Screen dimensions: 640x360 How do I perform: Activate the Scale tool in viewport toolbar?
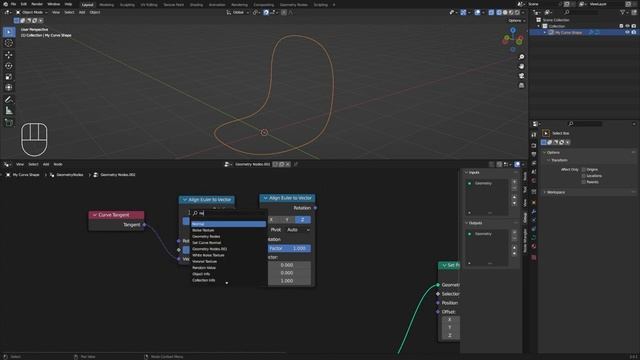coord(9,77)
